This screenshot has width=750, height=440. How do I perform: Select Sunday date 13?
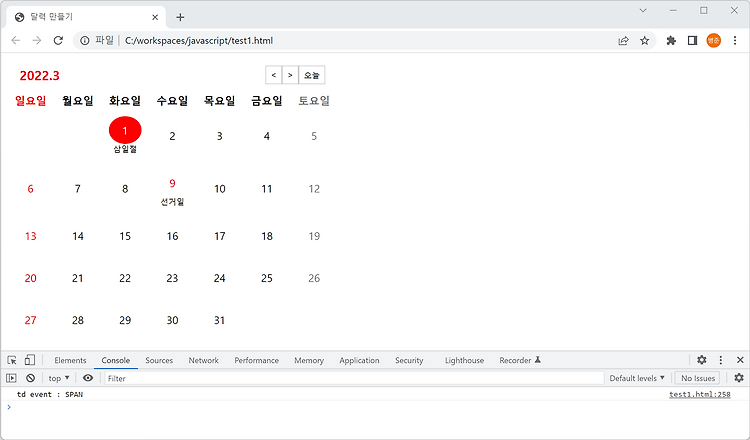coord(31,236)
